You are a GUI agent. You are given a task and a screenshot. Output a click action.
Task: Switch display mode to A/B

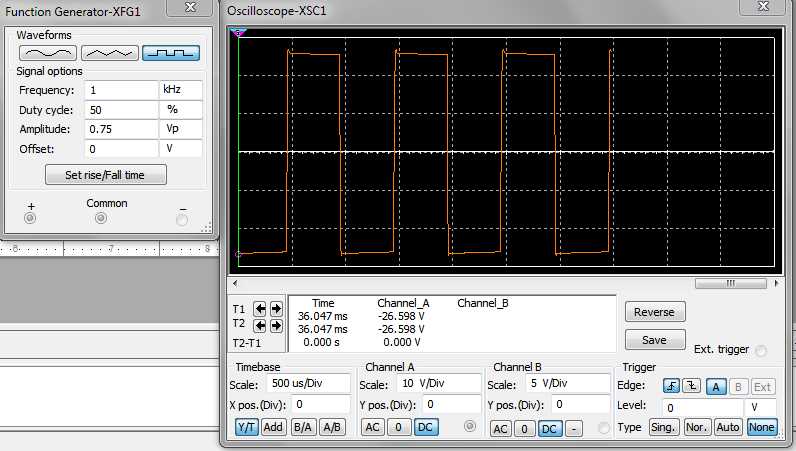(333, 427)
